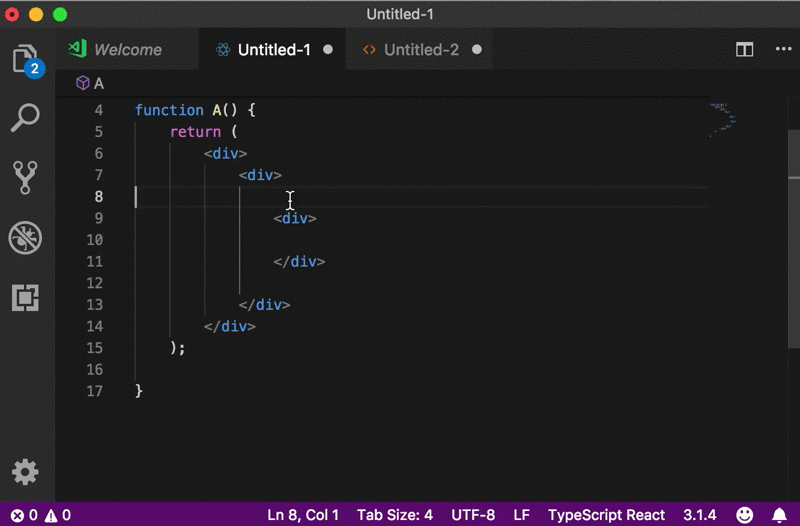Click the vertical scrollbar of the editor

tap(794, 240)
